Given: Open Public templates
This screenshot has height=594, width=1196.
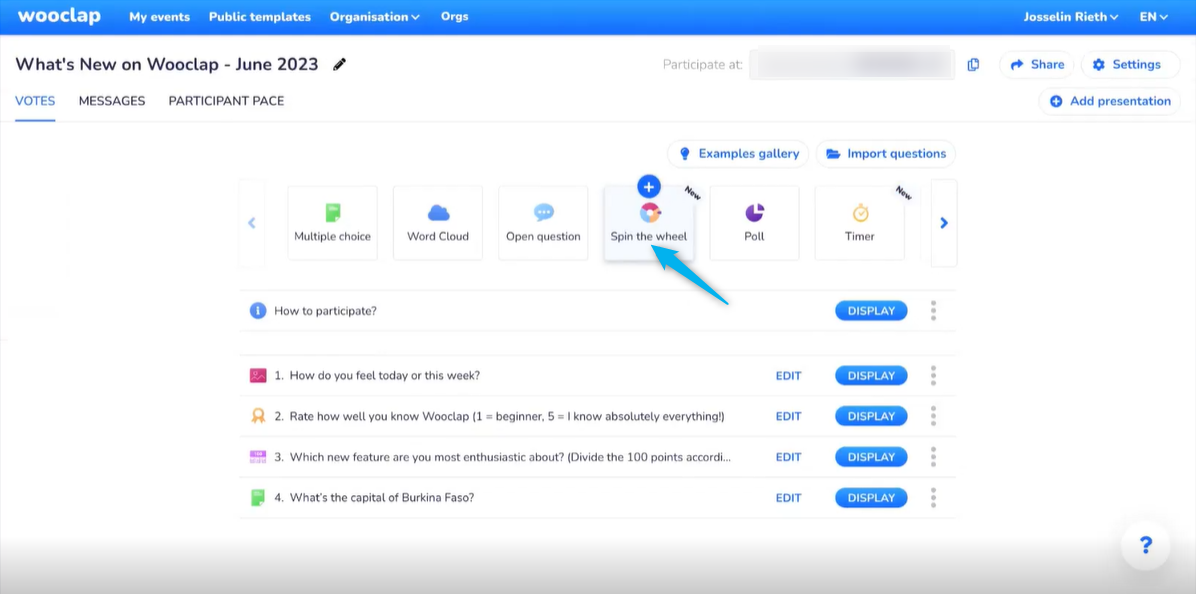Looking at the screenshot, I should tap(260, 17).
